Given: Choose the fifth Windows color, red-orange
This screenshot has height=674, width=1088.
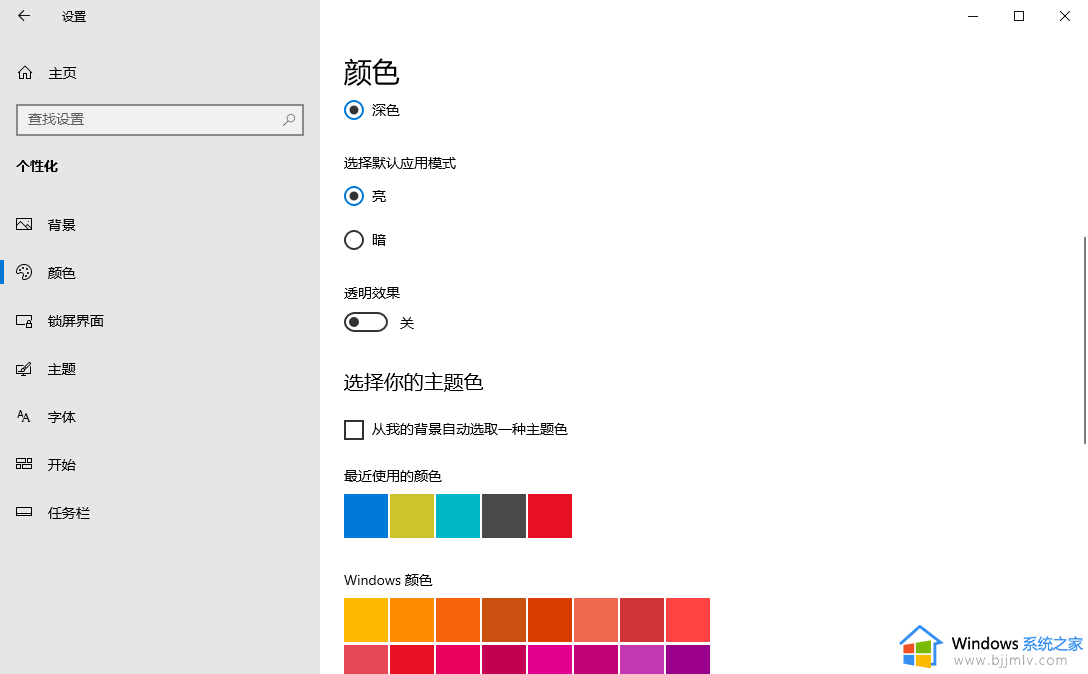Looking at the screenshot, I should (x=550, y=620).
